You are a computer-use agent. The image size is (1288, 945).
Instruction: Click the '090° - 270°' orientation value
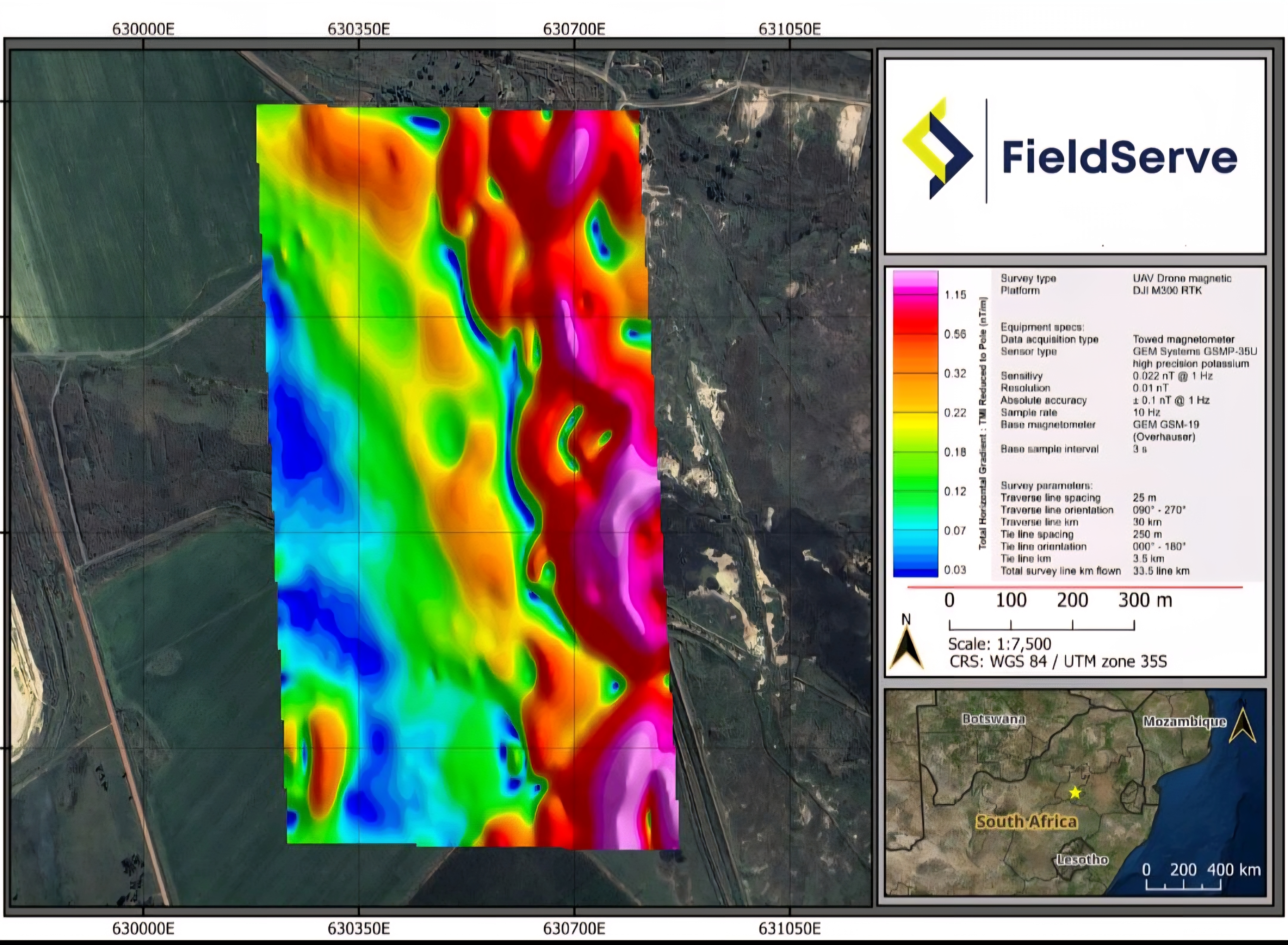[x=1159, y=510]
